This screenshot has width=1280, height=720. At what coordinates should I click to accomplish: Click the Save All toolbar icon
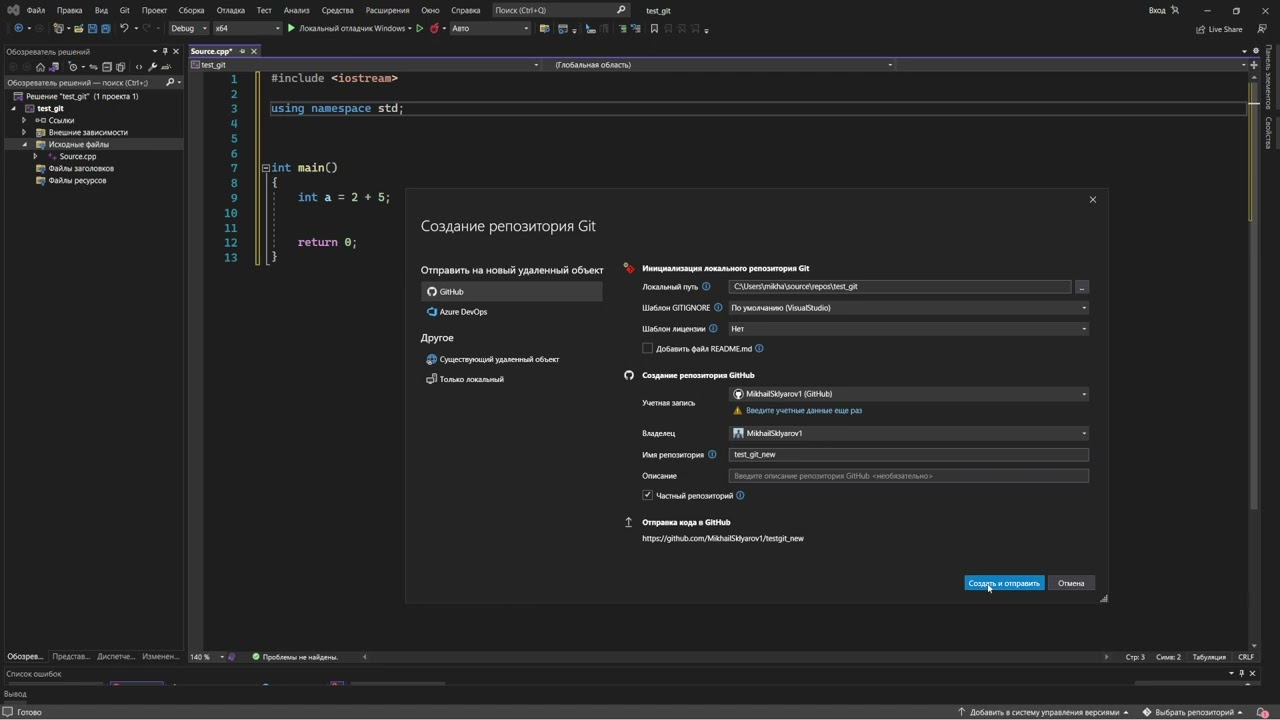[105, 28]
